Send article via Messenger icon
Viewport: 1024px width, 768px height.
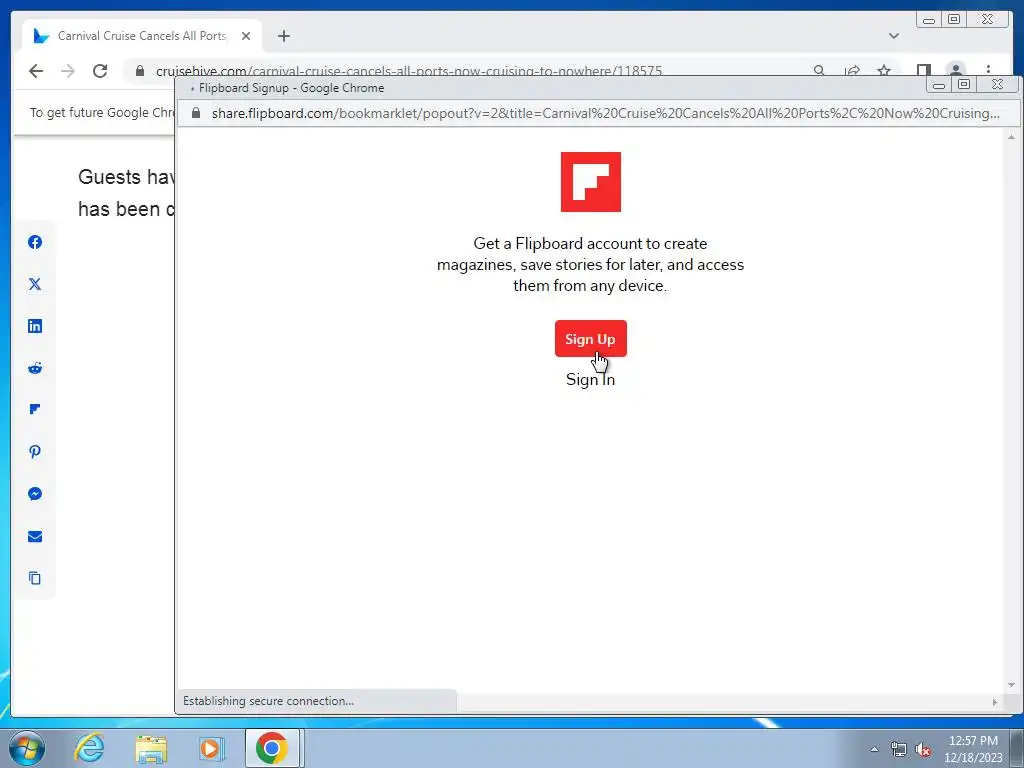(35, 494)
